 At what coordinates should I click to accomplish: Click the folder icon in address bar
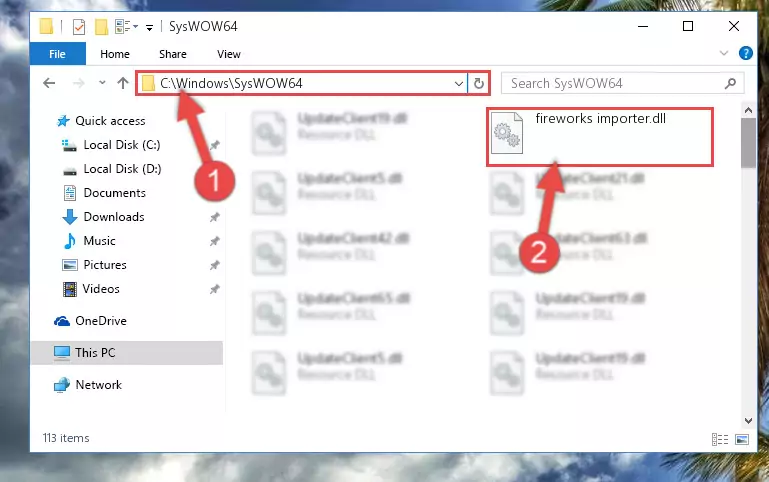(x=148, y=83)
